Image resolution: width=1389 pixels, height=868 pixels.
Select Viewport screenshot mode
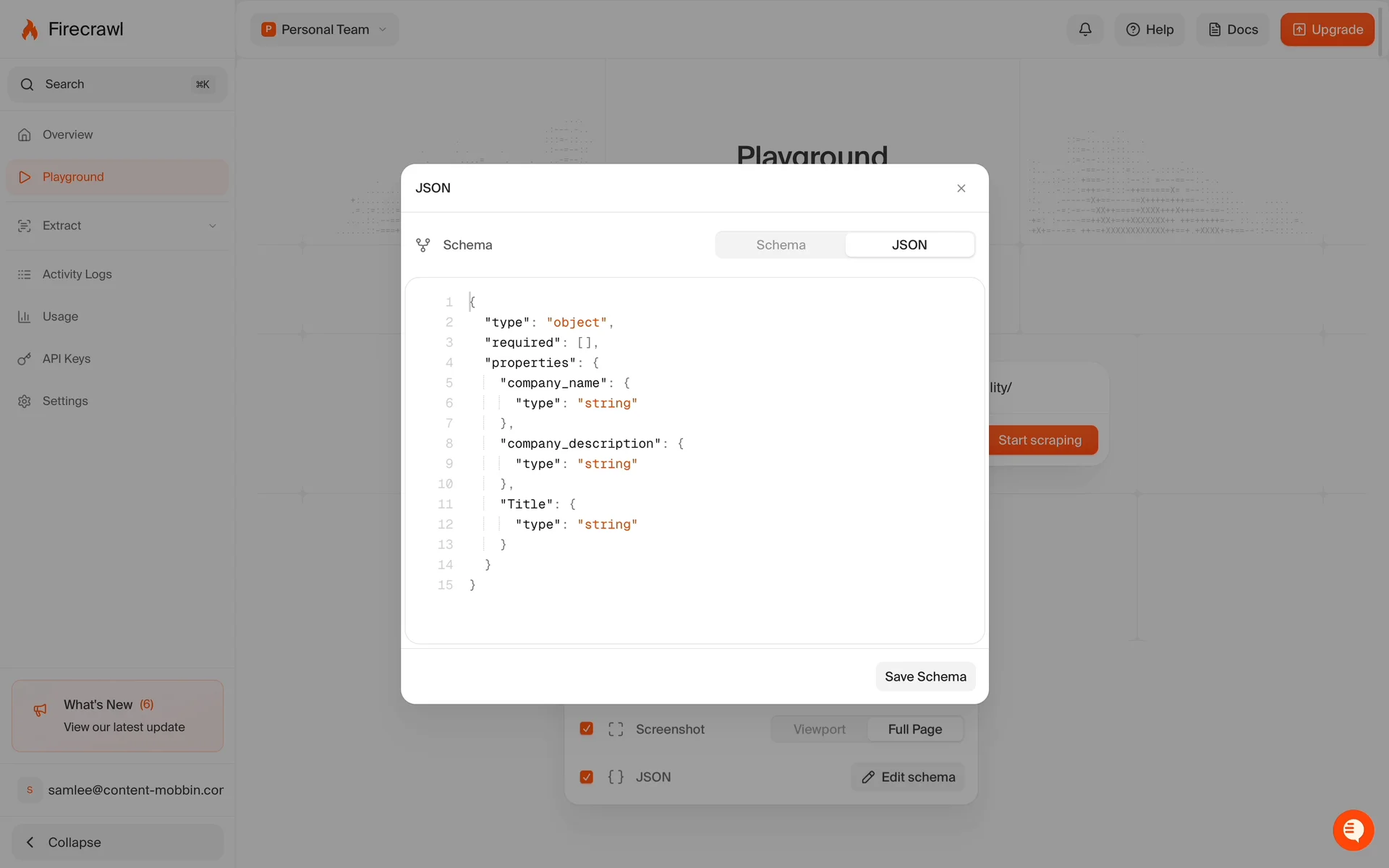[819, 729]
